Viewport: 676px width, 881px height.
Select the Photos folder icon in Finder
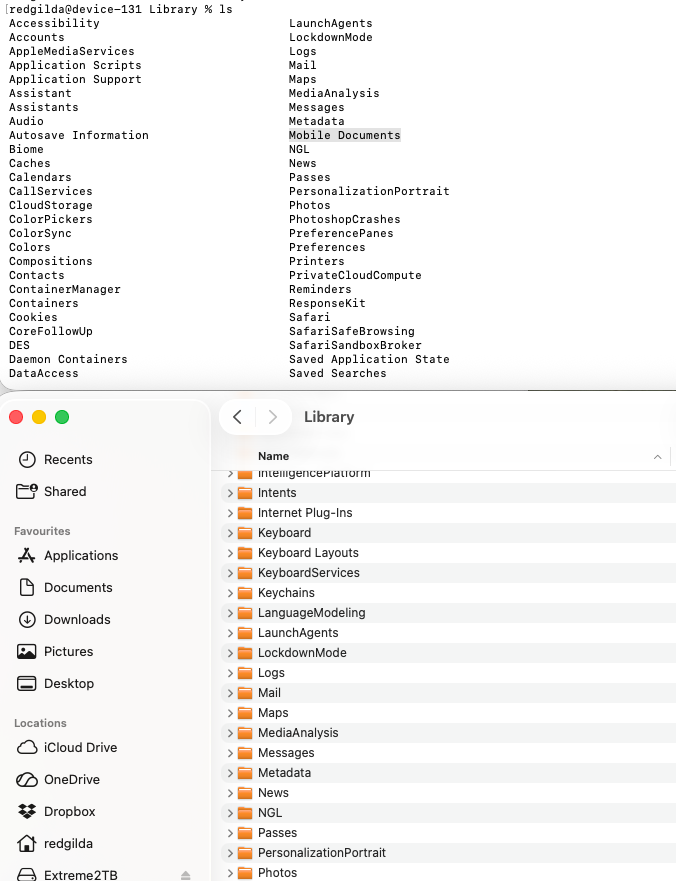coord(245,873)
